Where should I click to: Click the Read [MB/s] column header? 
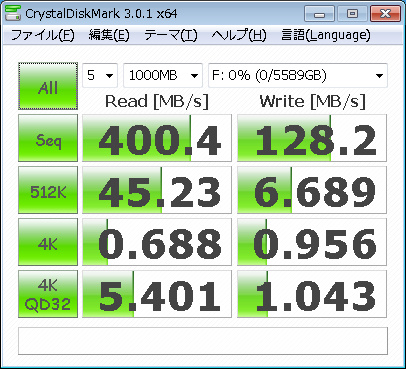pyautogui.click(x=157, y=101)
